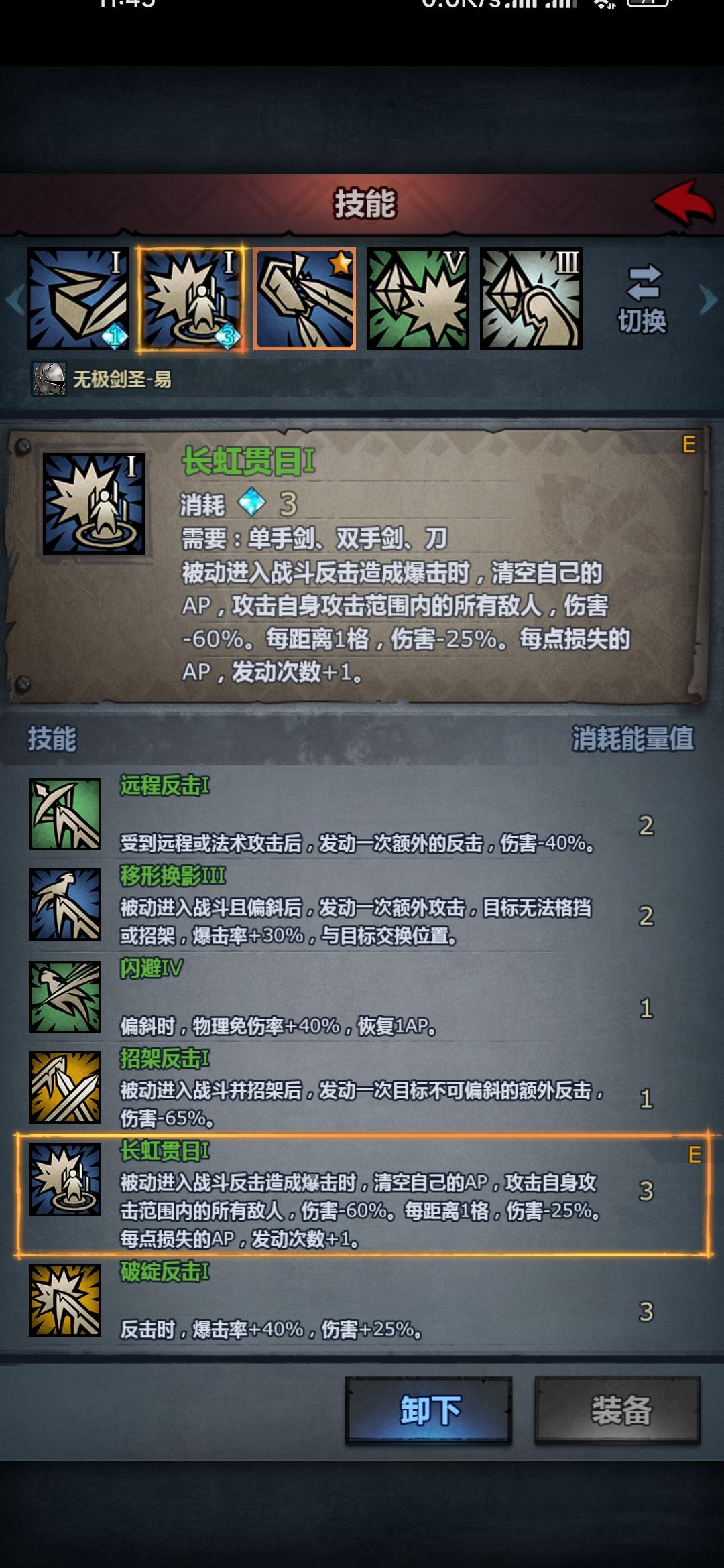Viewport: 724px width, 1568px height.
Task: Tap the 消耗能量值 column header
Action: pyautogui.click(x=632, y=739)
